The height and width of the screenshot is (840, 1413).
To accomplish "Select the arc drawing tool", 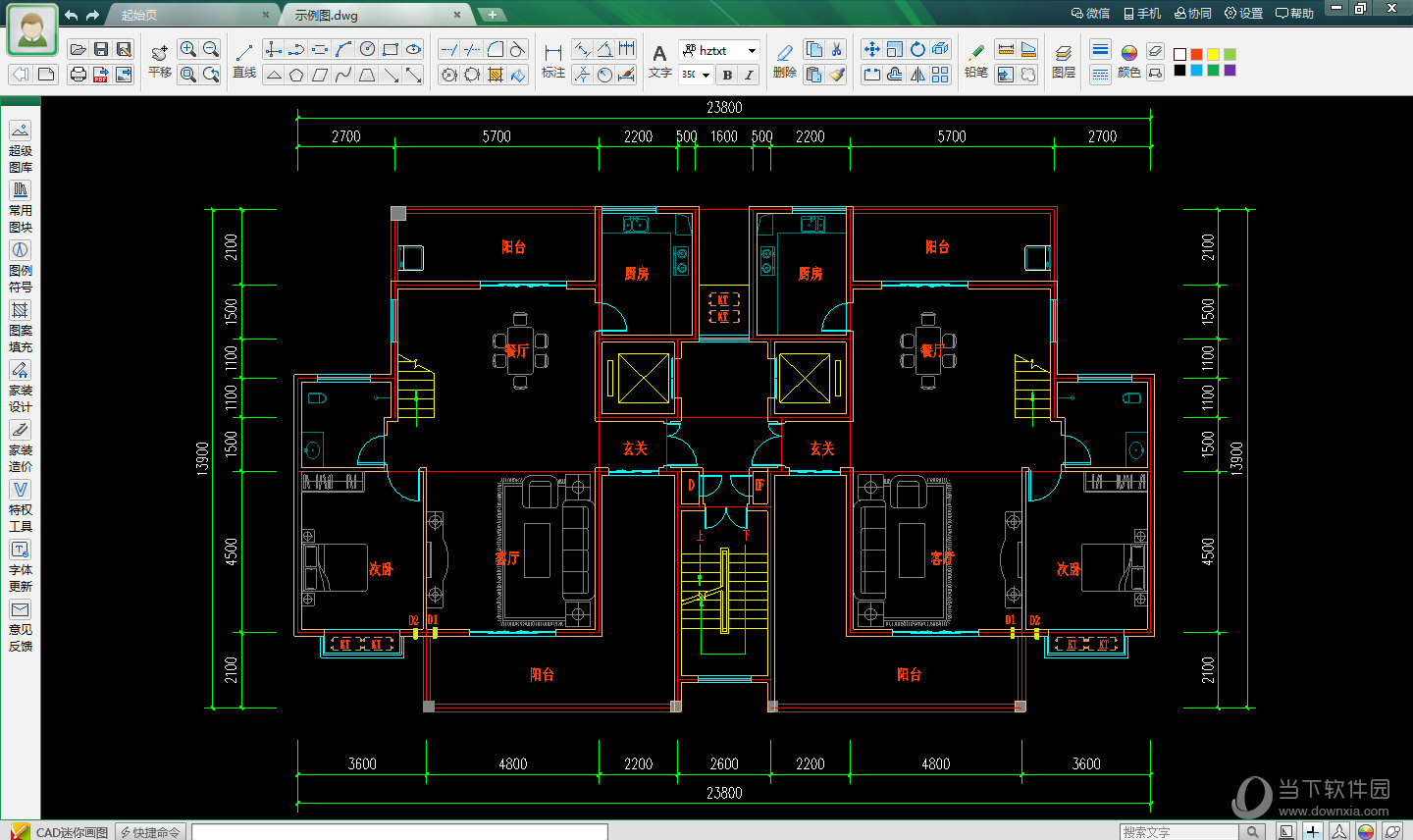I will click(343, 49).
